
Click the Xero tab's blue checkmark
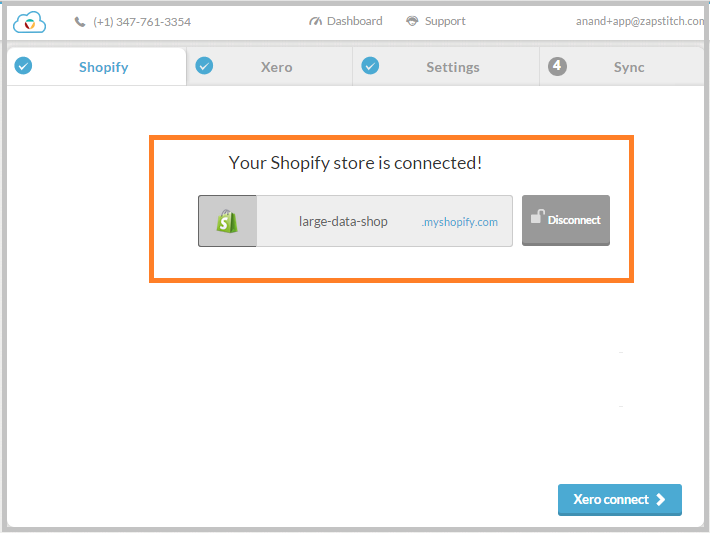[204, 66]
